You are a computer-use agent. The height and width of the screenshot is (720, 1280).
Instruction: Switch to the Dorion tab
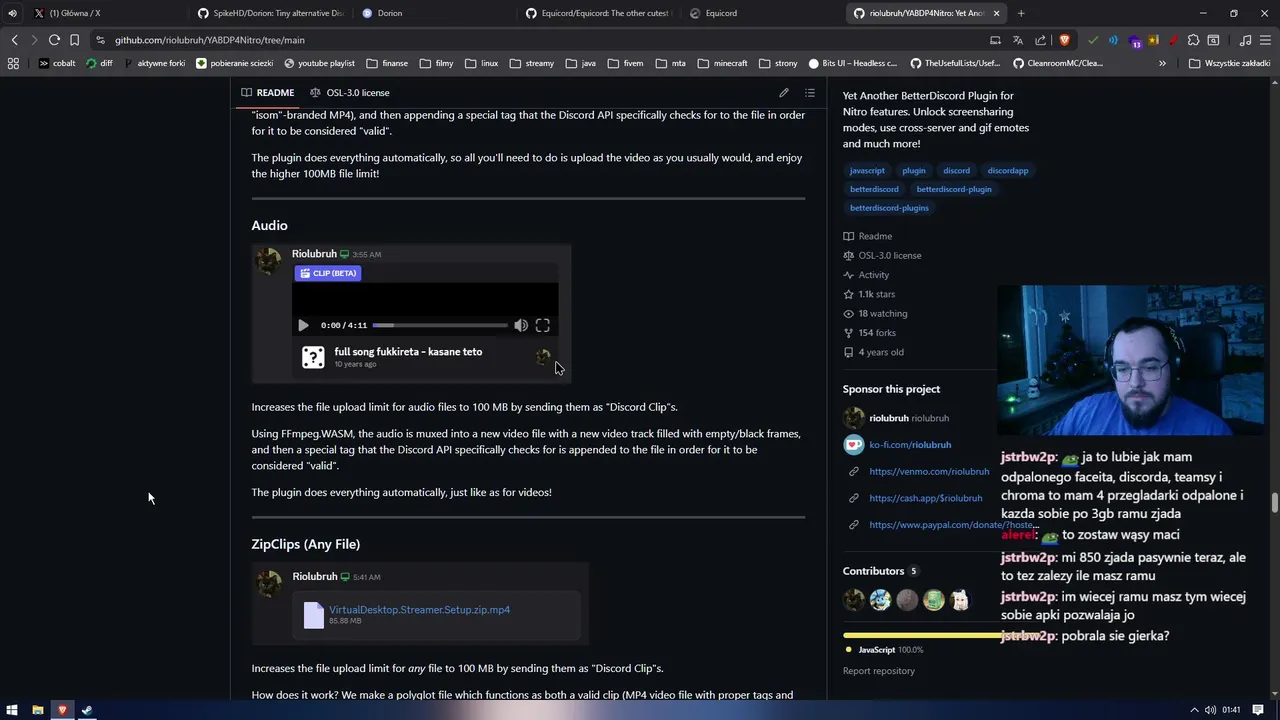pyautogui.click(x=435, y=13)
